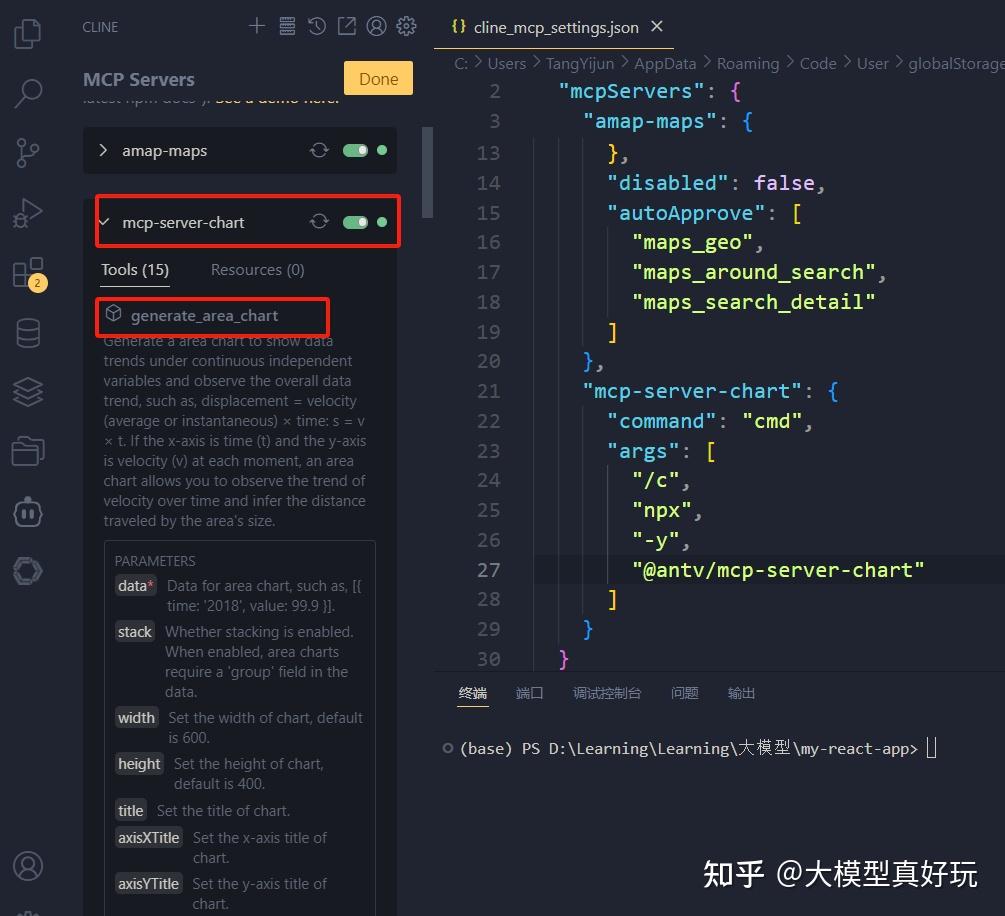Collapse the mcp-server-chart section

103,221
